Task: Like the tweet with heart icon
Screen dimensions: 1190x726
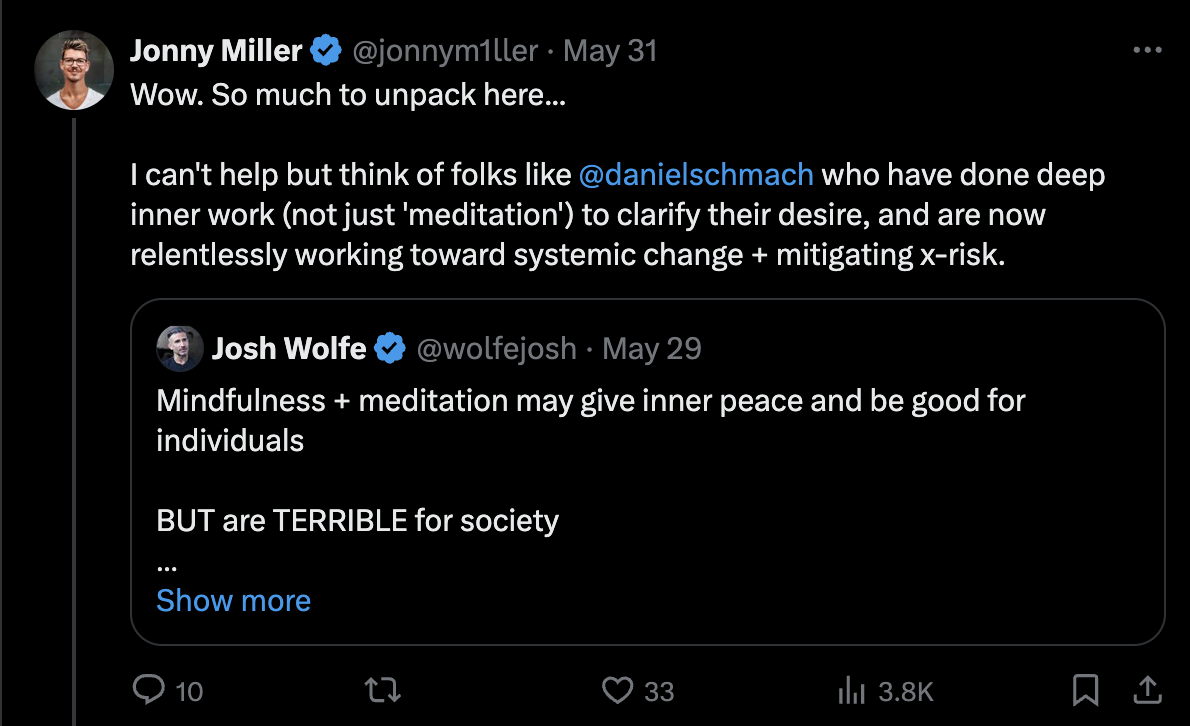Action: click(x=618, y=690)
